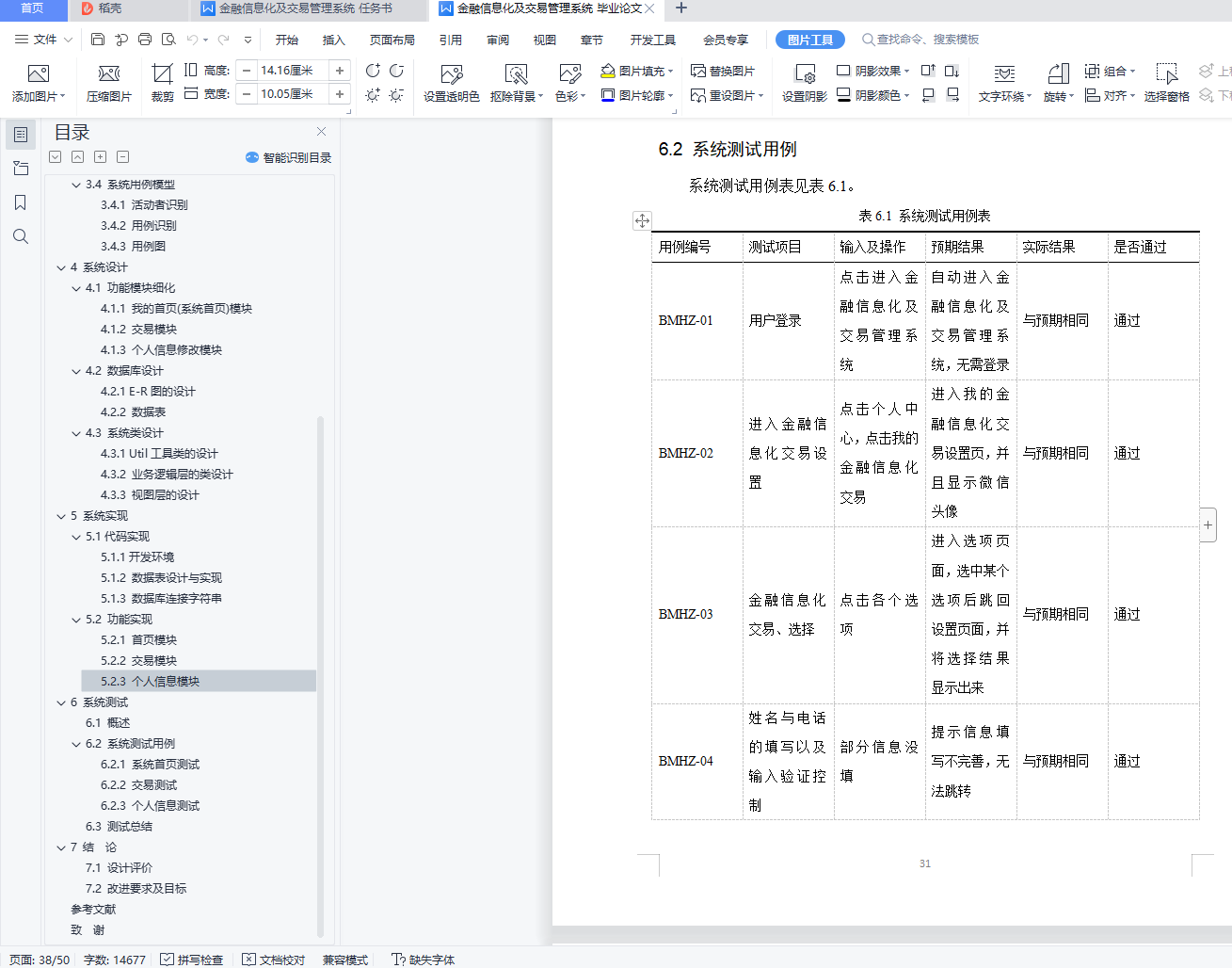Click 兼容模式 in status bar
1232x968 pixels.
pos(345,960)
